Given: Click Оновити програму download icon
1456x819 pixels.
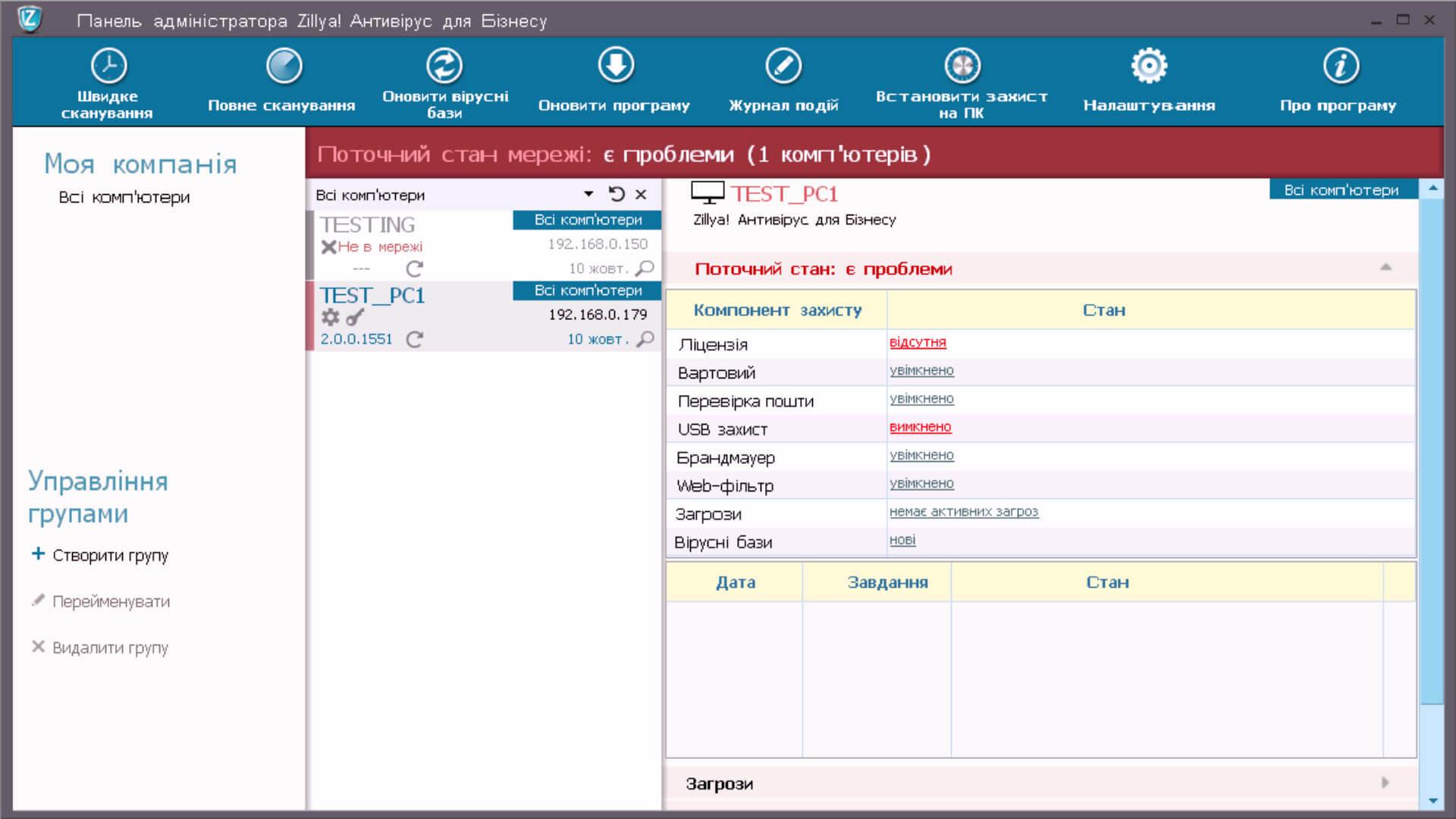Looking at the screenshot, I should coord(616,65).
